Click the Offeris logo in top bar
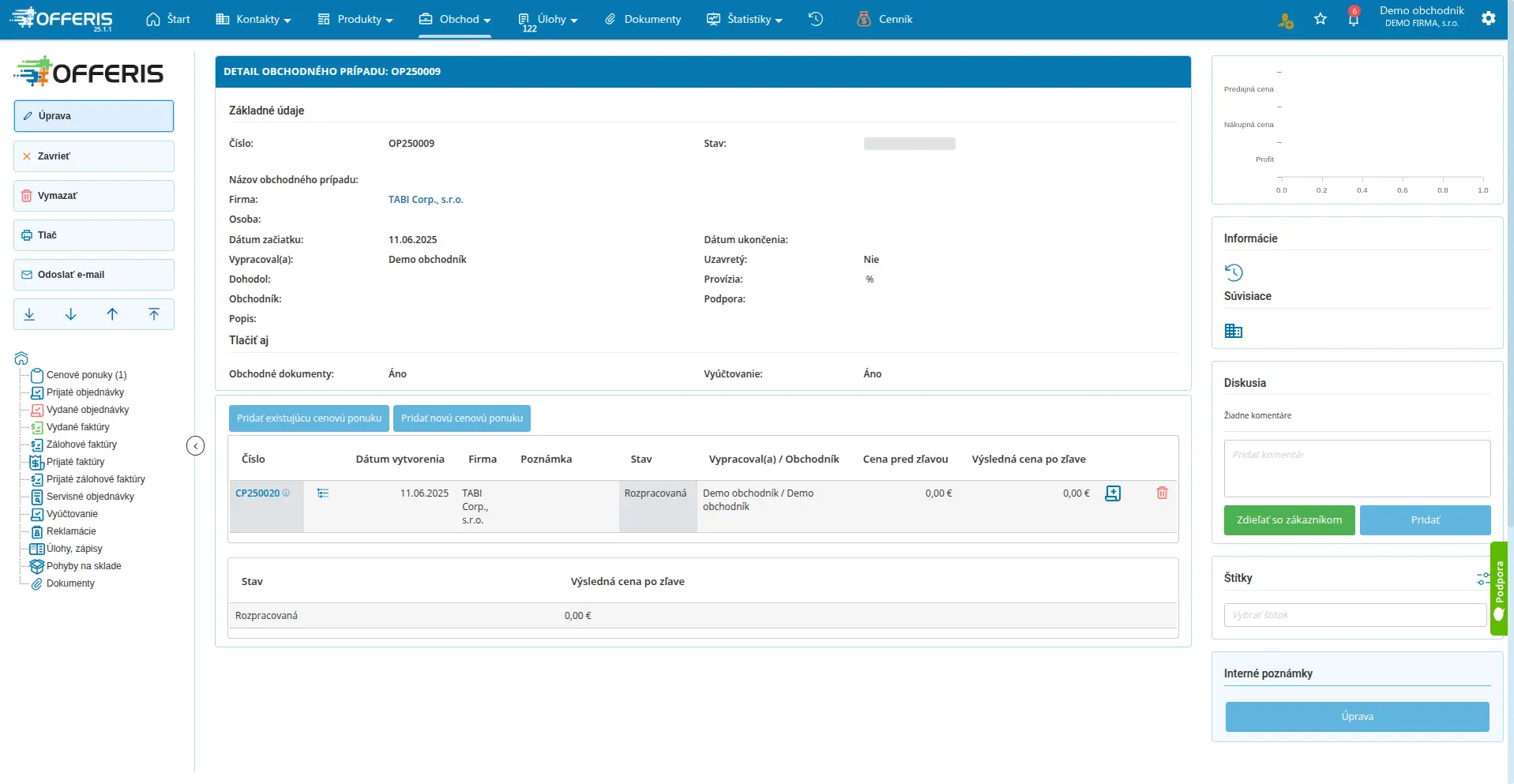The height and width of the screenshot is (784, 1514). (x=62, y=19)
